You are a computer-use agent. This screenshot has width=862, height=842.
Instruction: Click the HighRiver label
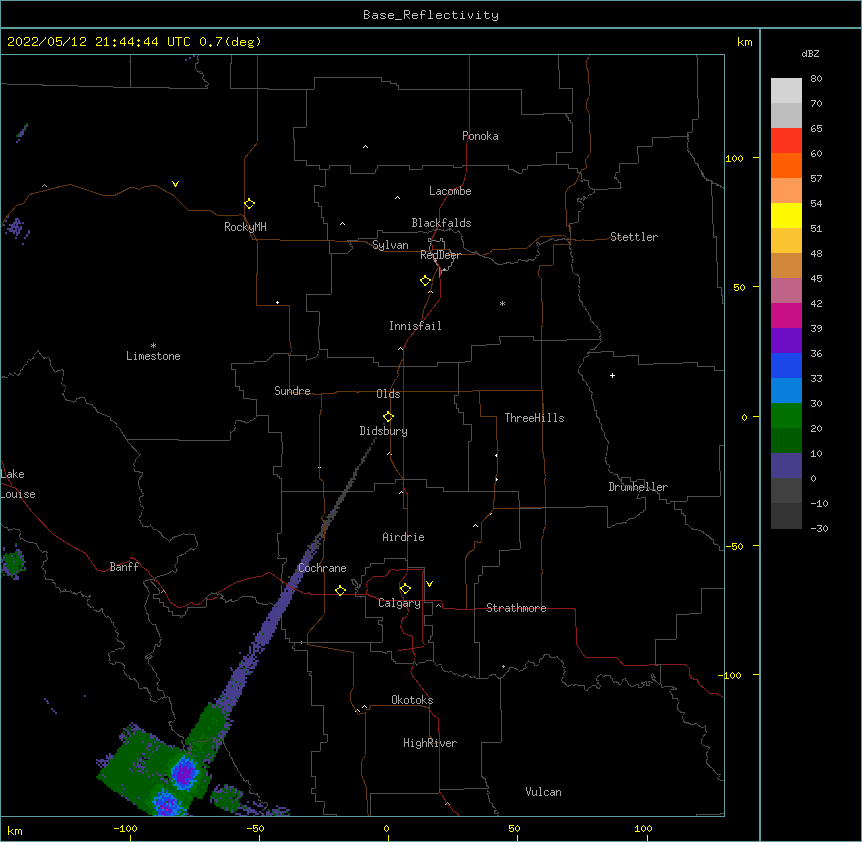(x=430, y=743)
